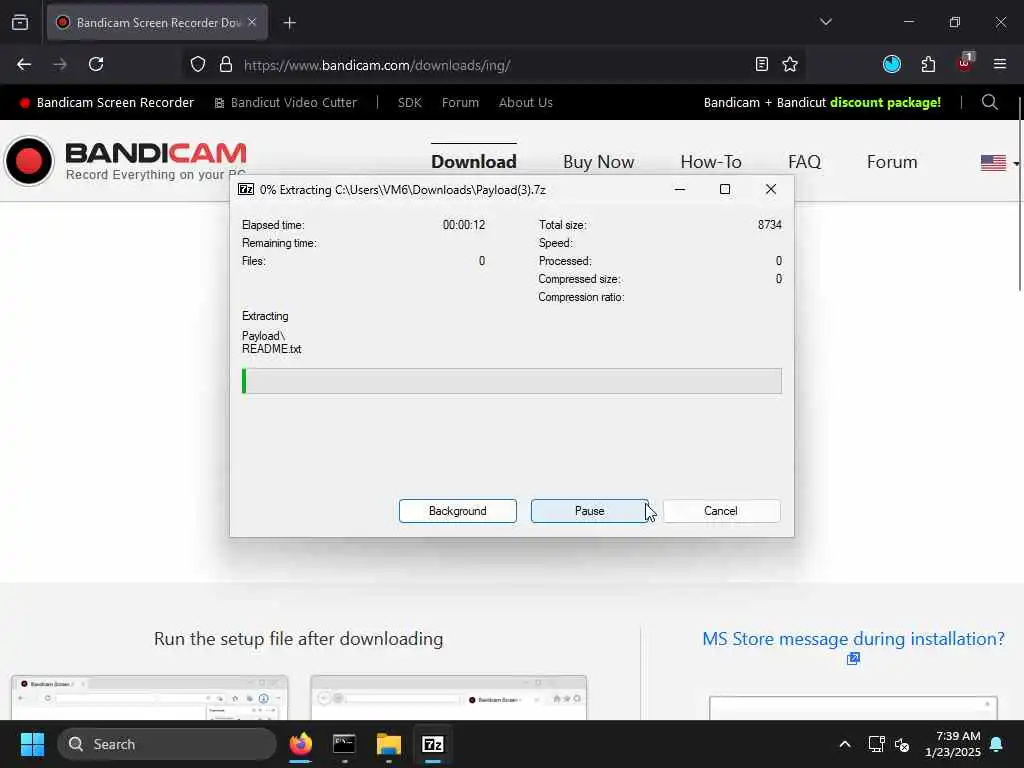Open a new browser tab
1024x768 pixels.
(x=289, y=23)
